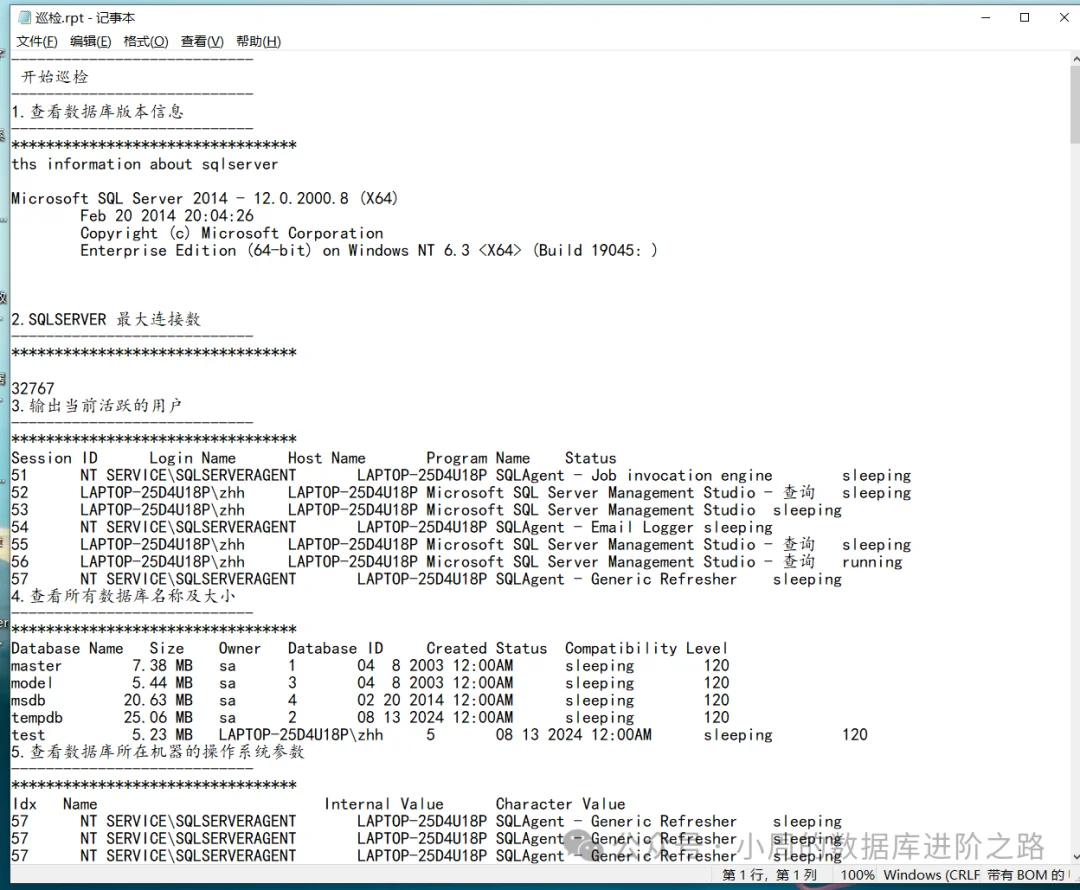The width and height of the screenshot is (1080, 890).
Task: Click the scrollbar up arrow
Action: coord(1075,59)
